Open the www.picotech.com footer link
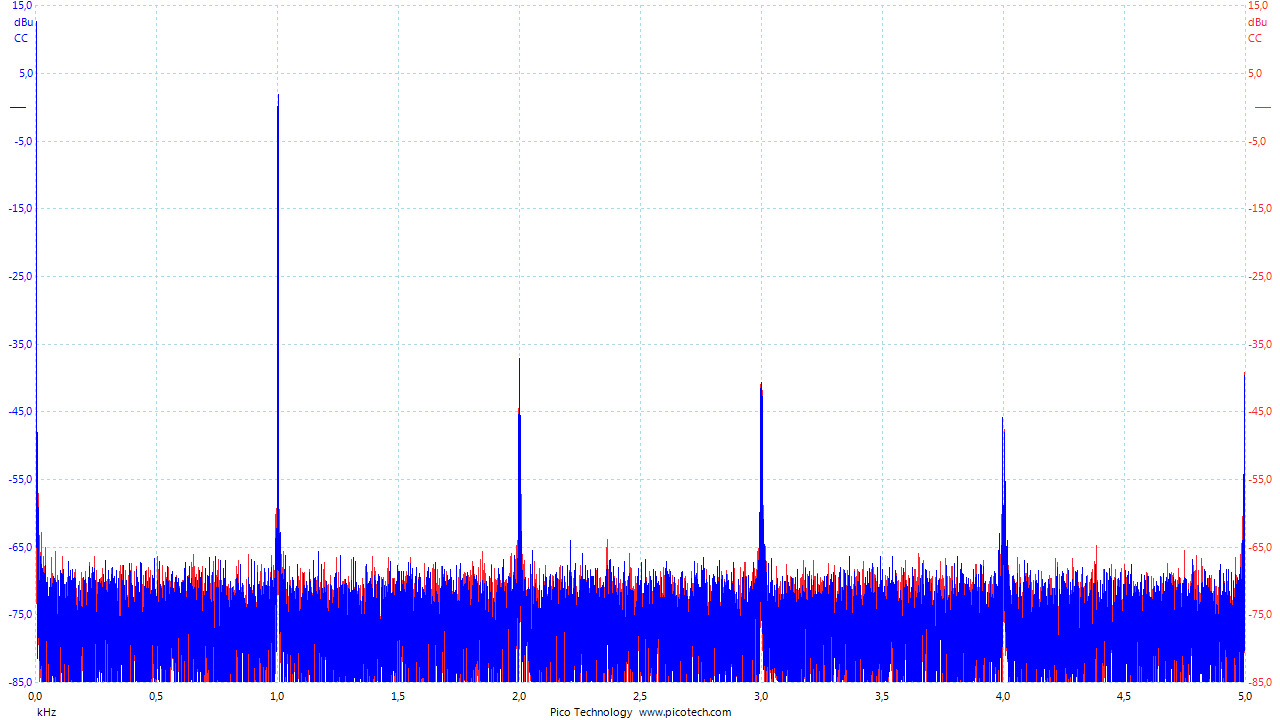 pyautogui.click(x=685, y=712)
